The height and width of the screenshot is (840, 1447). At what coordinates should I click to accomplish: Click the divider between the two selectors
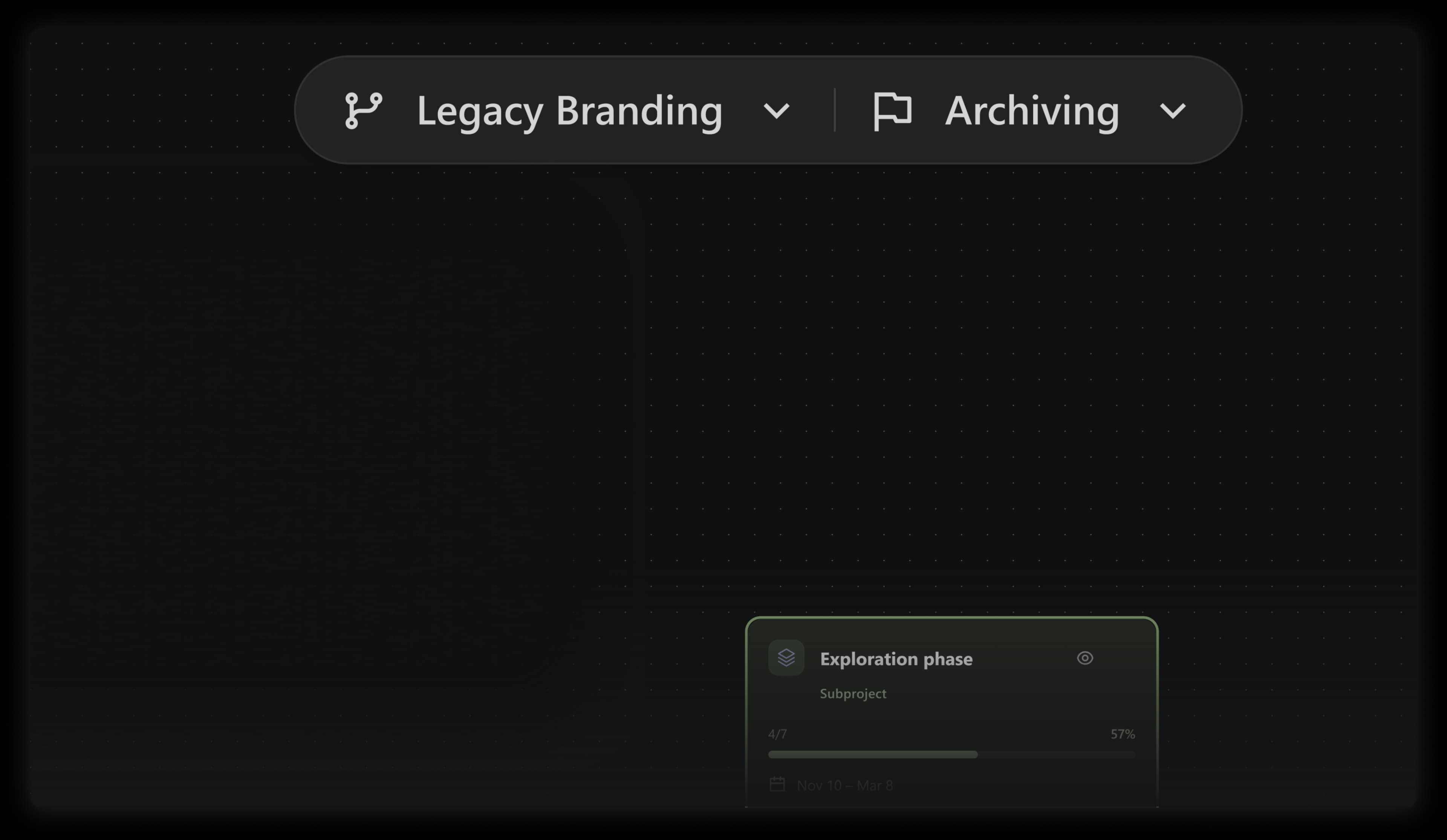(x=834, y=110)
